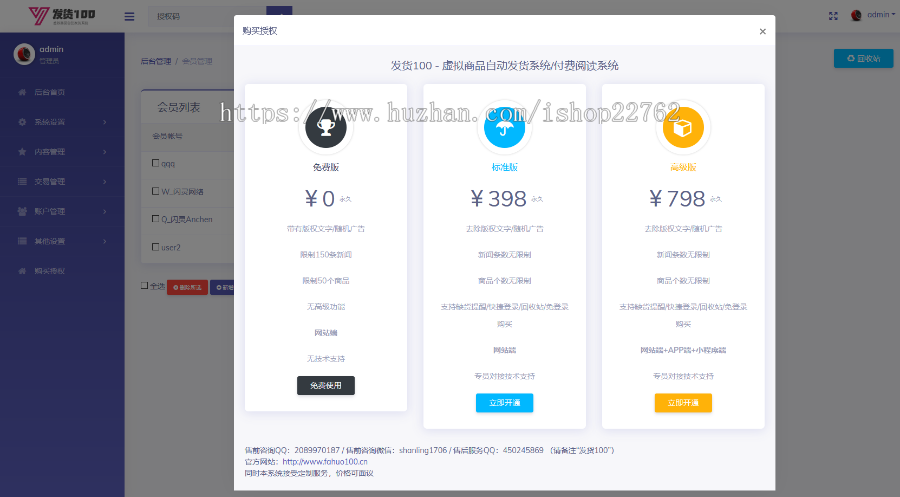This screenshot has width=900, height=497.
Task: Click the admin avatar in top-right header
Action: coord(856,15)
